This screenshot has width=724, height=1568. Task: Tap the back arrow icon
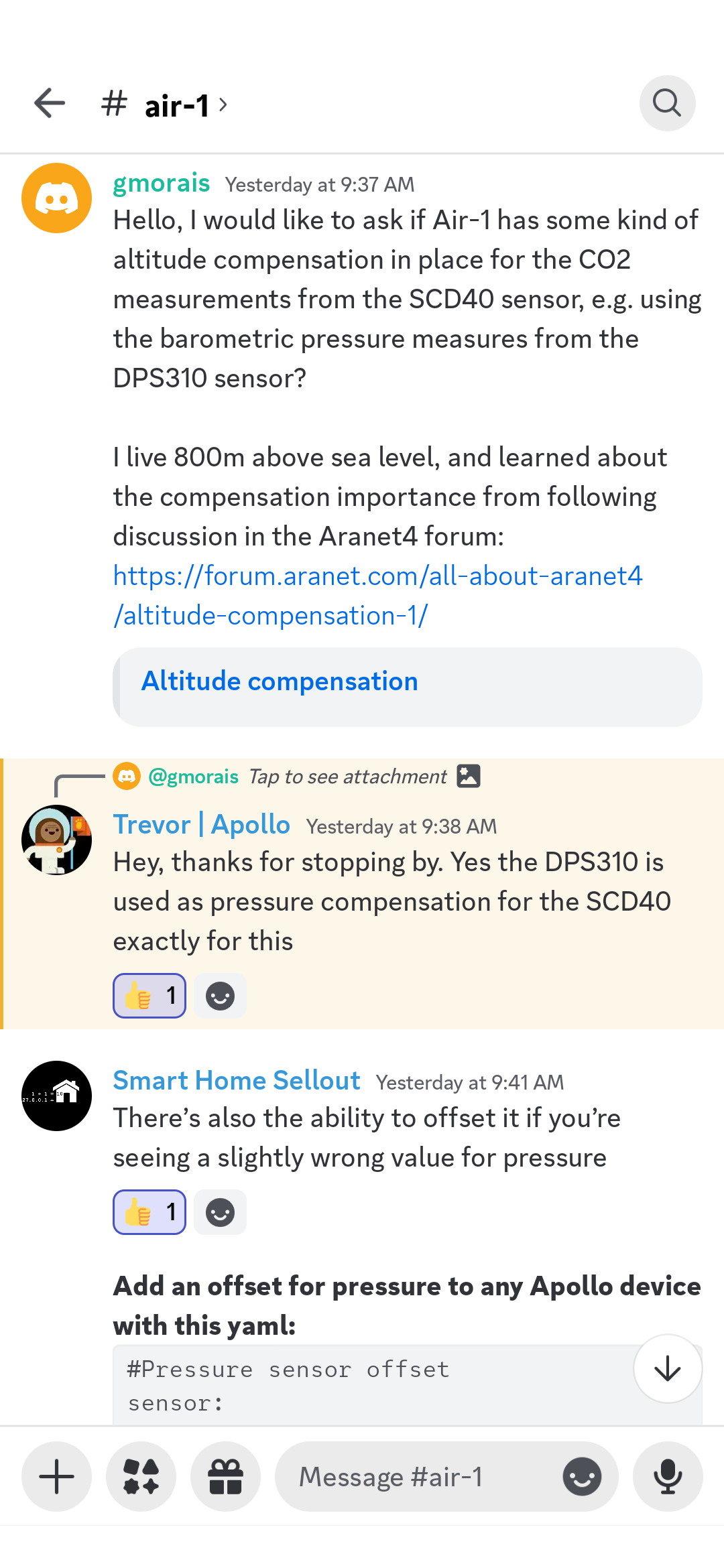(x=50, y=103)
